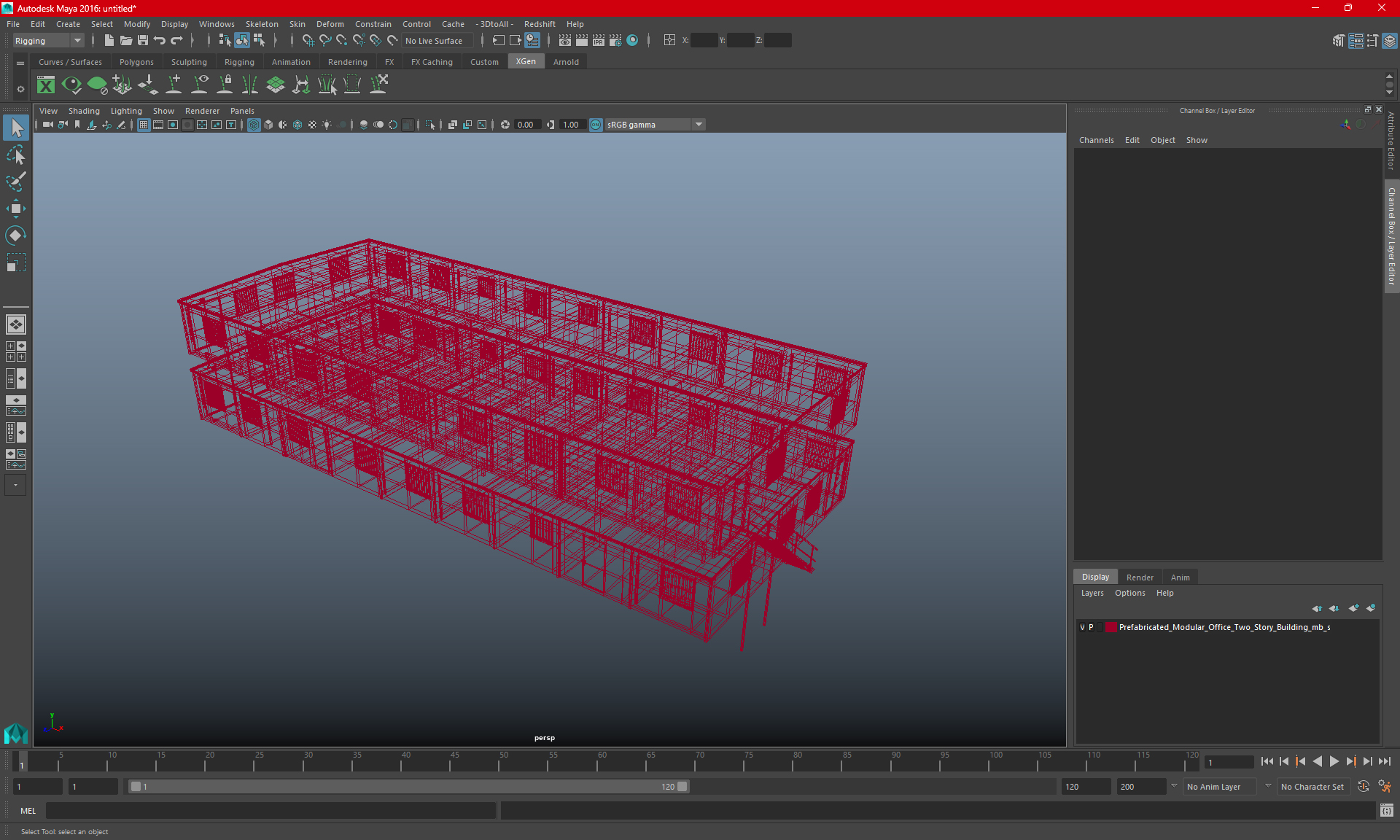Viewport: 1400px width, 840px height.
Task: Click the Save scene icon
Action: (143, 41)
